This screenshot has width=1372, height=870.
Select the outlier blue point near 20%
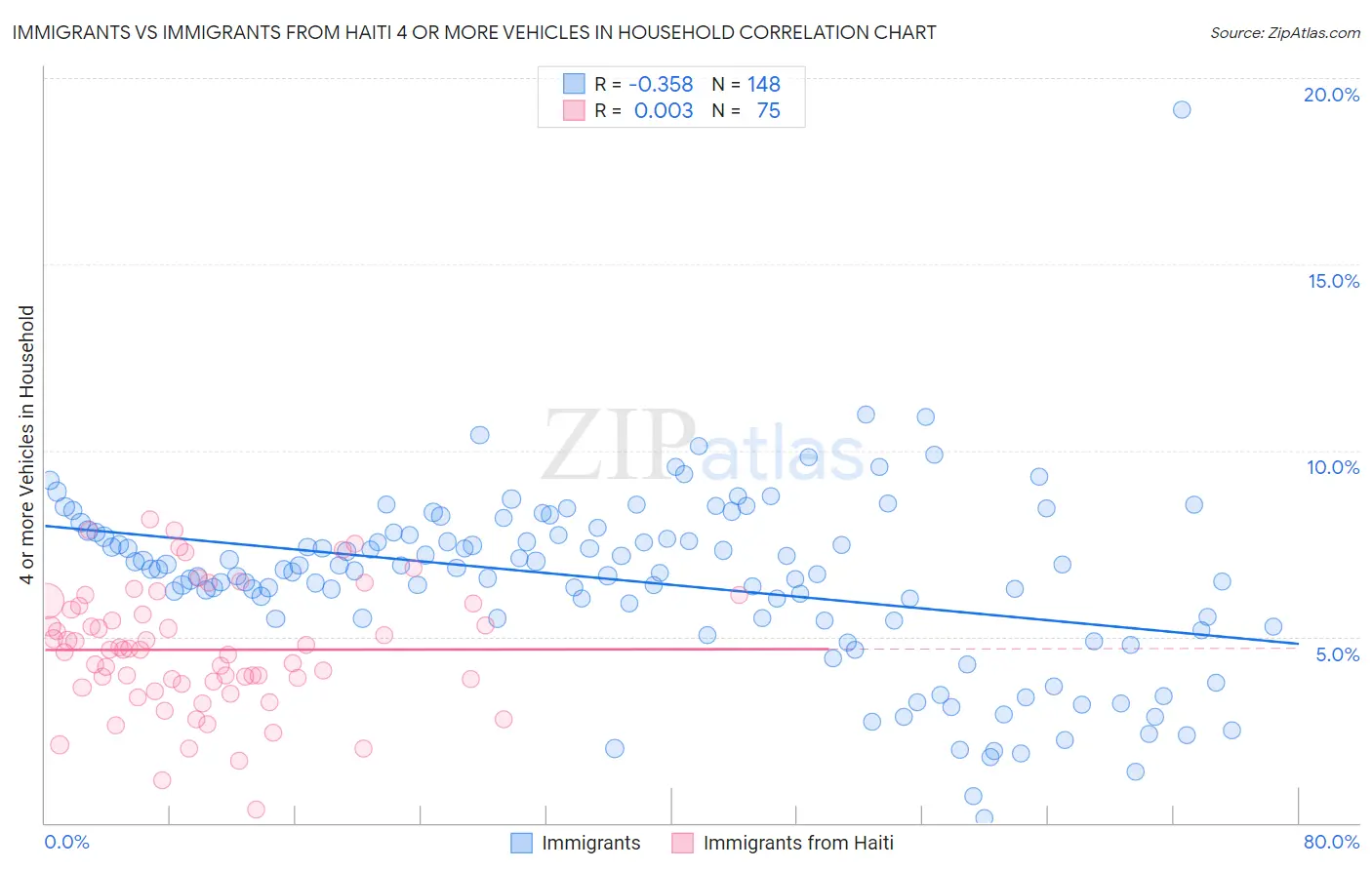1182,109
